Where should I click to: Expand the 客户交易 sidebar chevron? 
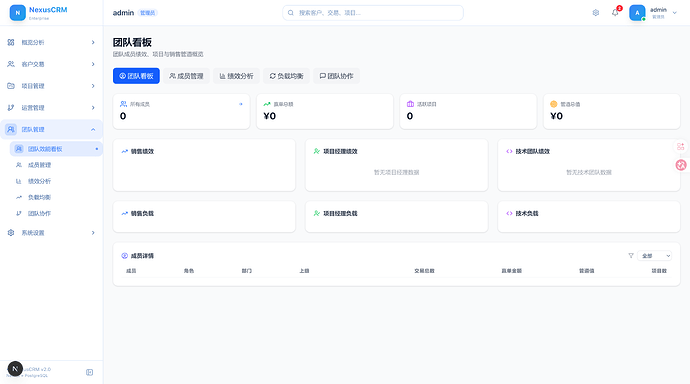(x=93, y=64)
